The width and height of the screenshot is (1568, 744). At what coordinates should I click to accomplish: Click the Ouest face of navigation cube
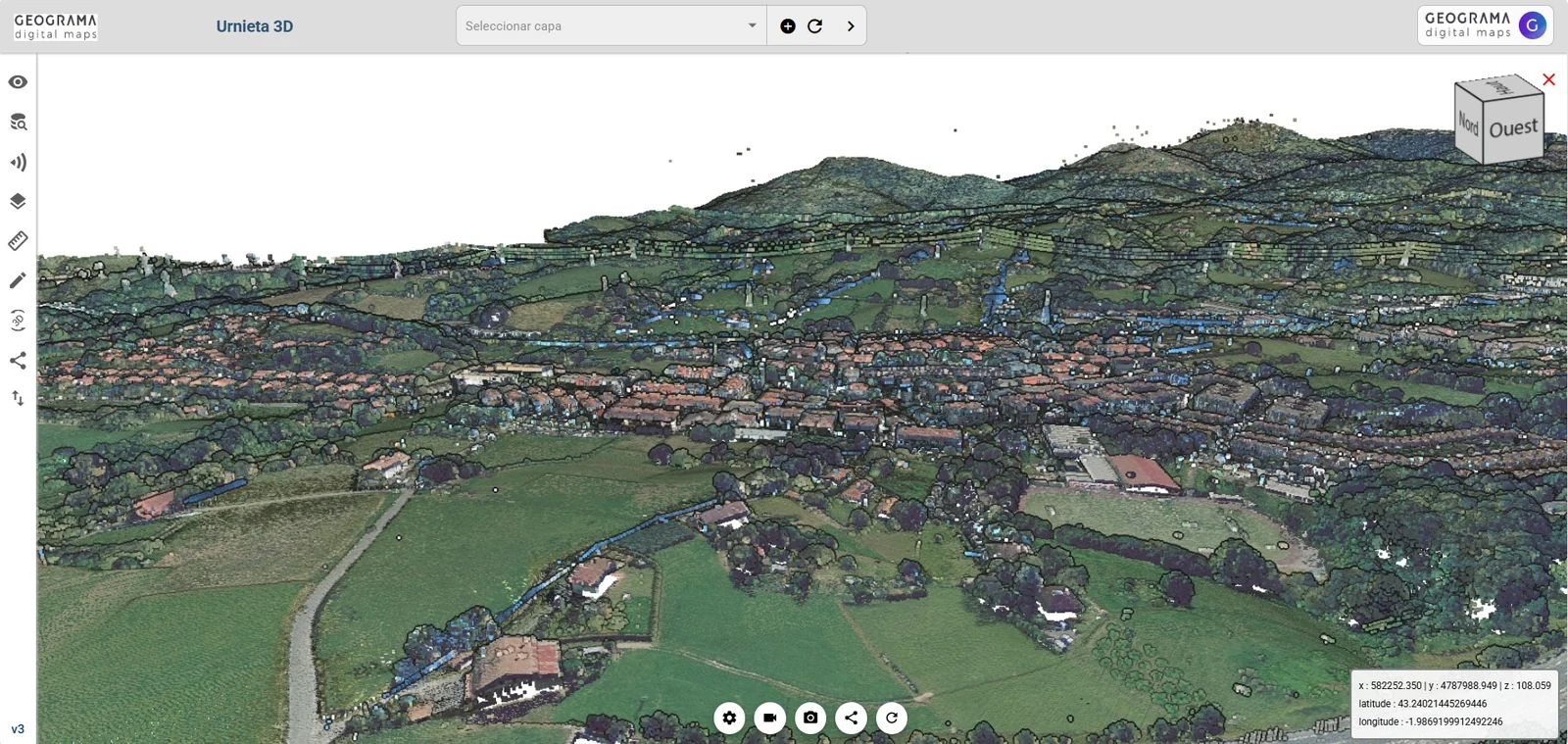coord(1513,128)
